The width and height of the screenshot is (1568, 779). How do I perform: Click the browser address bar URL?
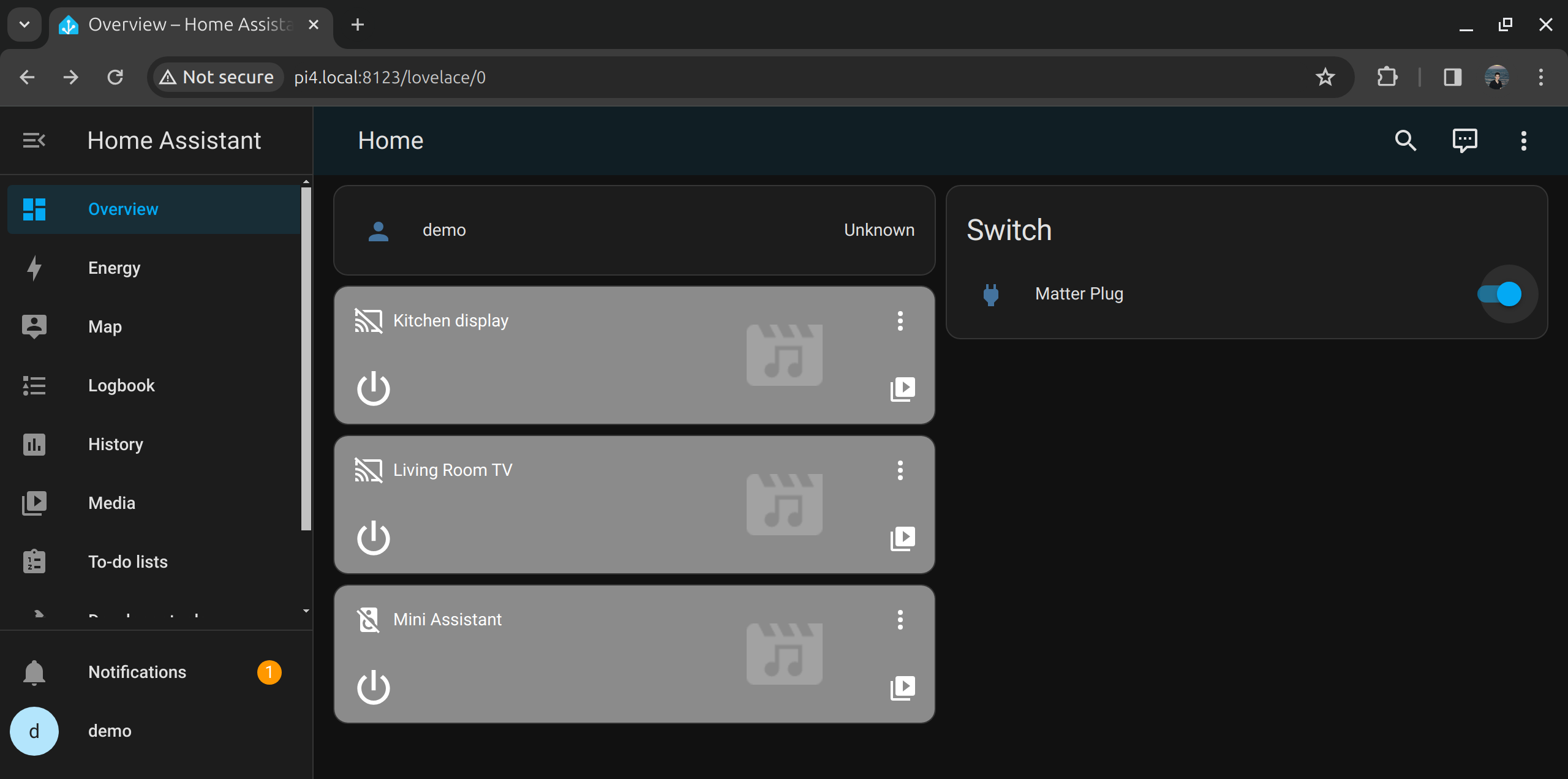coord(390,77)
